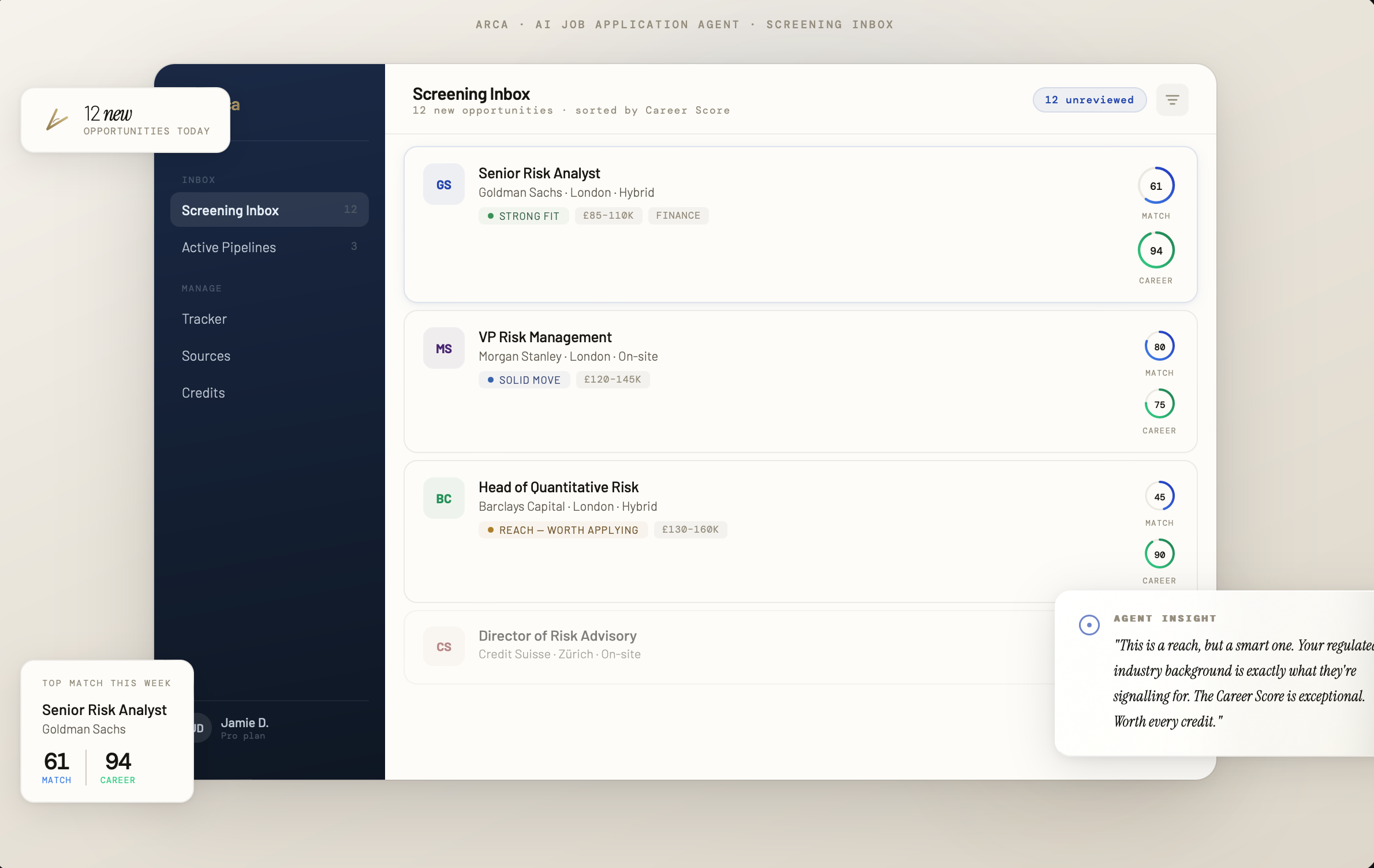Click the 80 match ring on Morgan Stanley card
The width and height of the screenshot is (1374, 868).
1159,346
